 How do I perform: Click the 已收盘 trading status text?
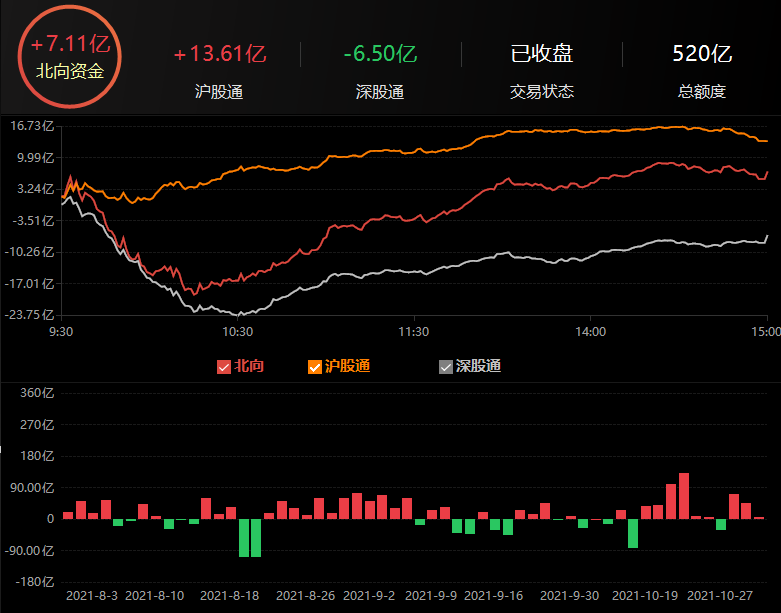click(x=542, y=54)
